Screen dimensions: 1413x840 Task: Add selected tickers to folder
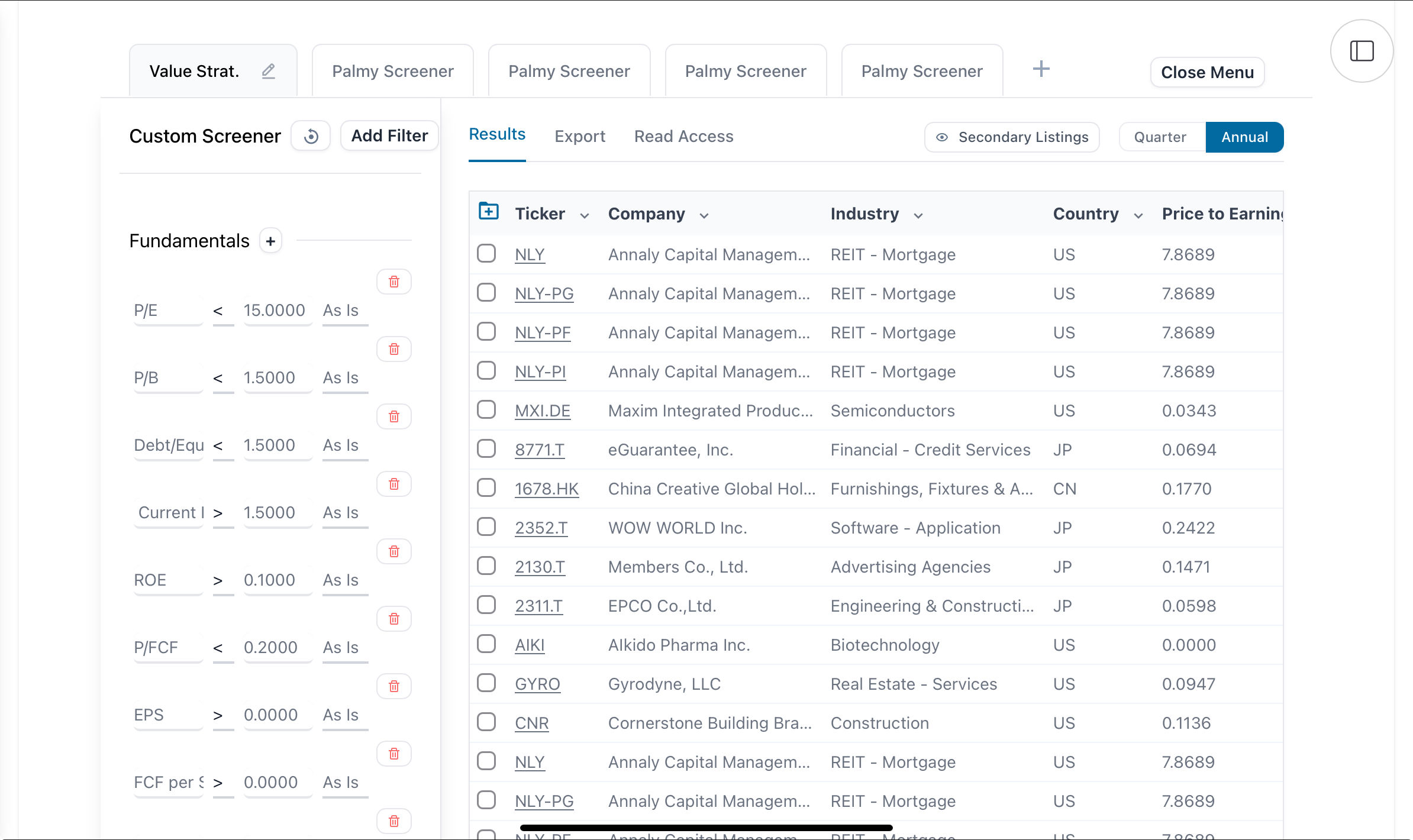coord(489,211)
